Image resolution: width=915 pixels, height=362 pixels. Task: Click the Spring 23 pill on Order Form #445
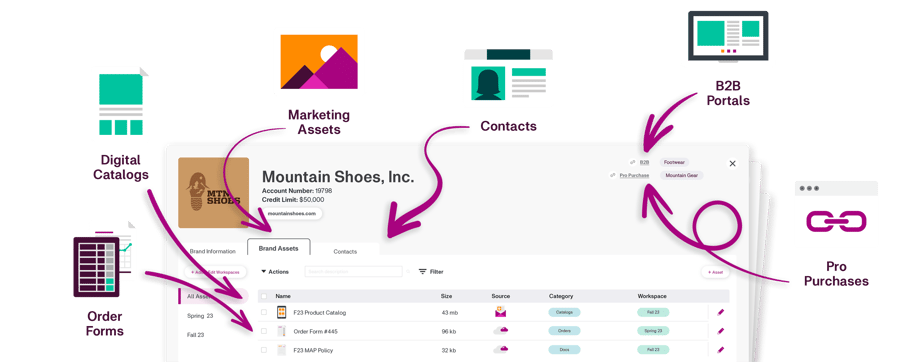click(653, 331)
